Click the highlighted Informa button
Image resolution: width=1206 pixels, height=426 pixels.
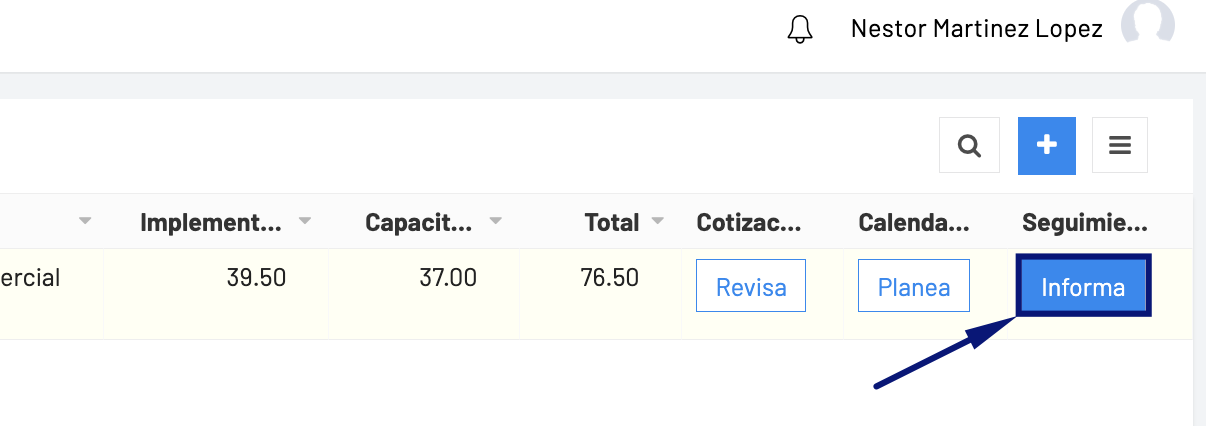tap(1083, 288)
